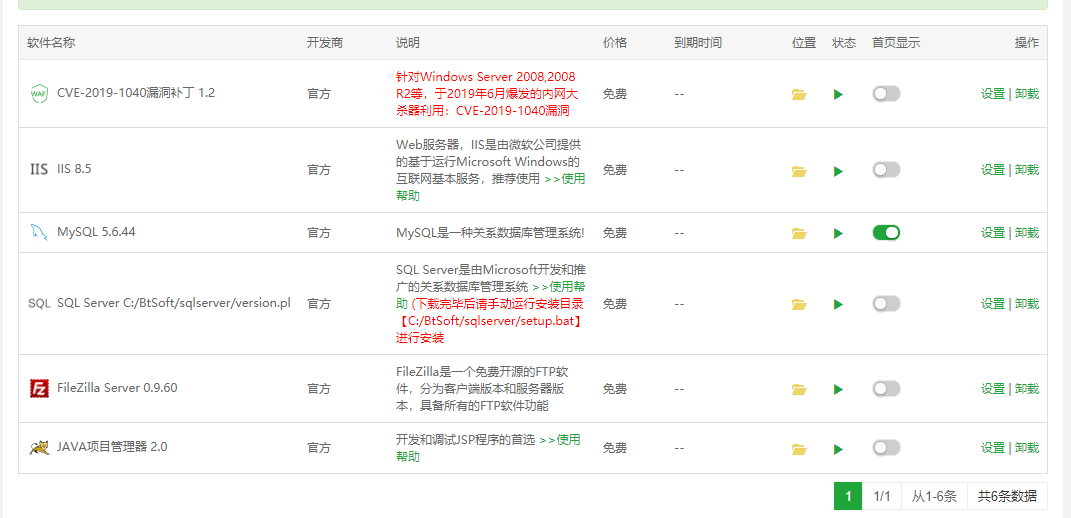Click red CVE-2019-1040 description text
This screenshot has width=1071, height=518.
click(487, 94)
